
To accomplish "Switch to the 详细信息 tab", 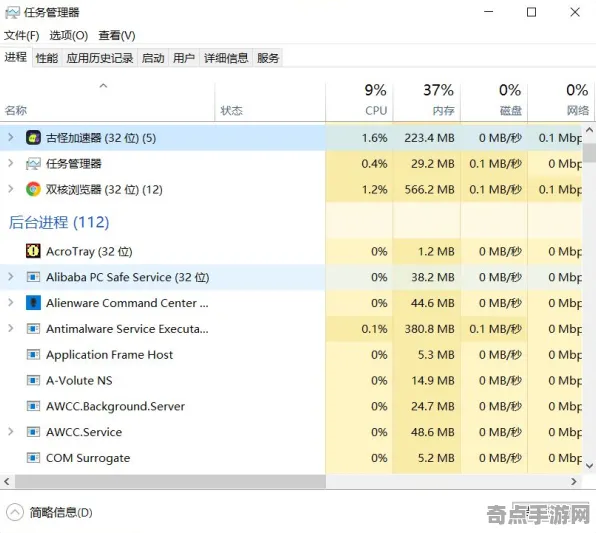I will (226, 58).
